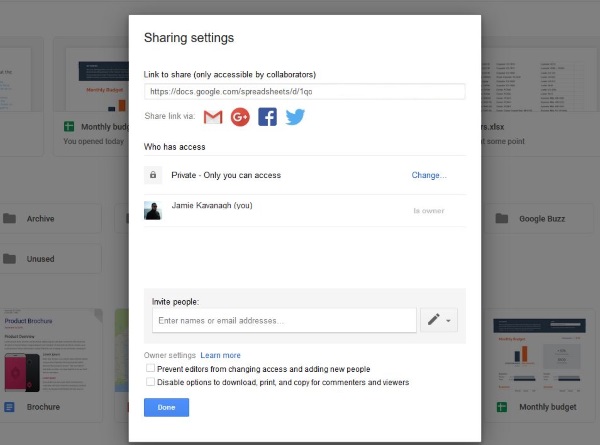600x445 pixels.
Task: Share link via Twitter icon
Action: coord(295,117)
